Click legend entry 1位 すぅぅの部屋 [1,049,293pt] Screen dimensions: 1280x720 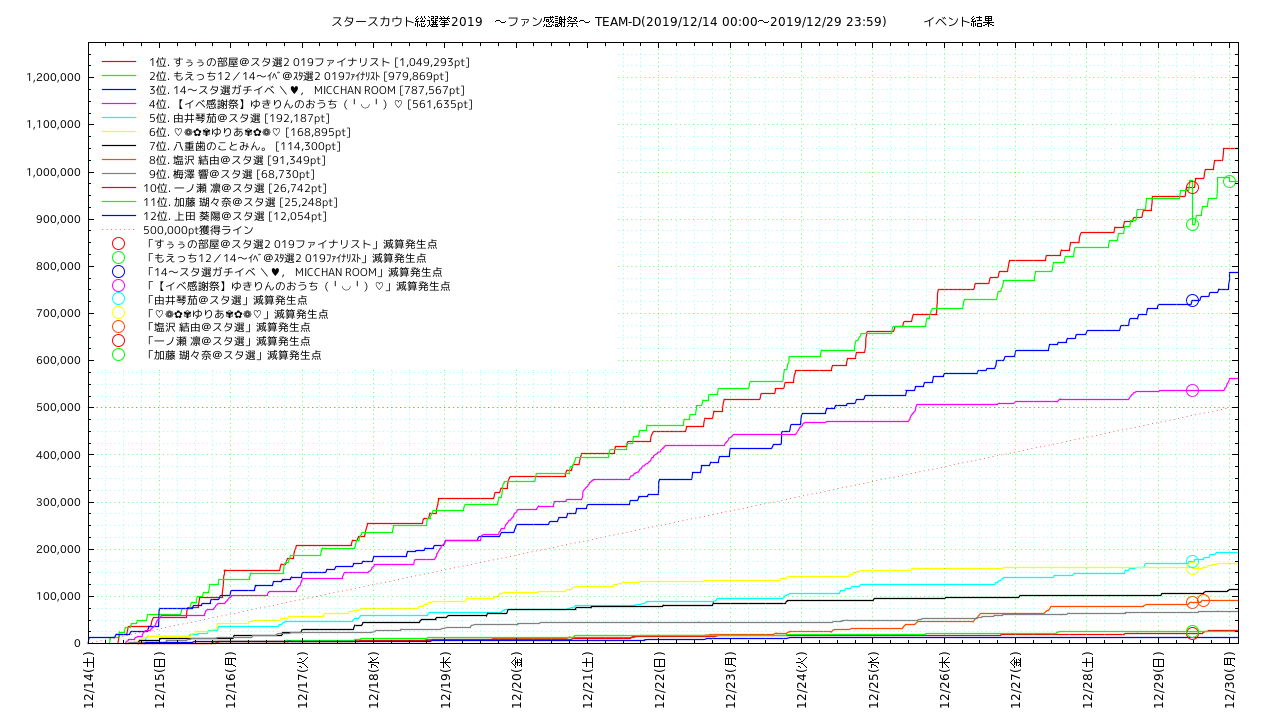[x=309, y=62]
